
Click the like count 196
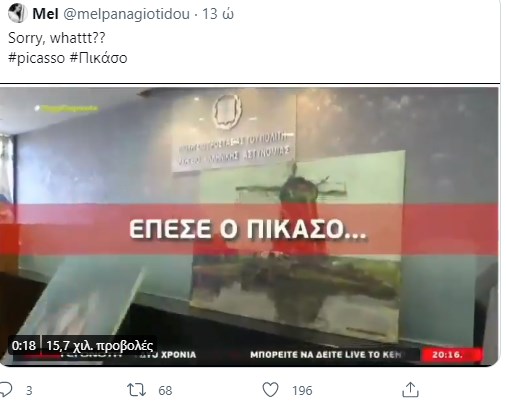(x=302, y=390)
